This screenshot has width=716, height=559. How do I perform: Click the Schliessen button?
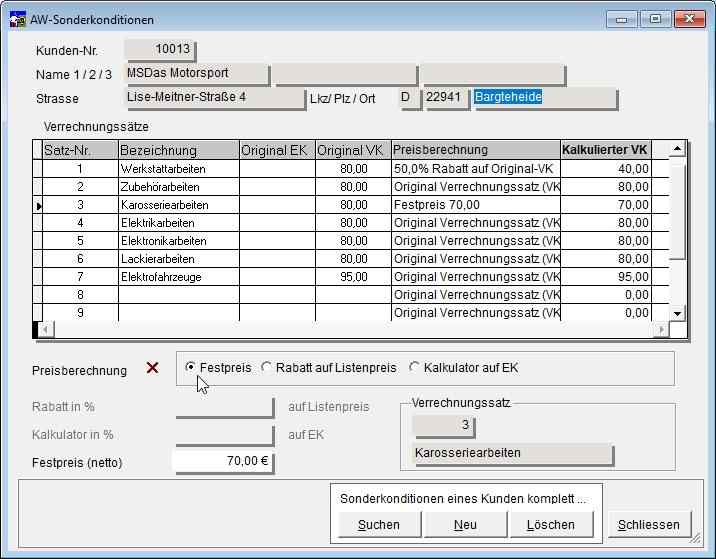pos(649,525)
